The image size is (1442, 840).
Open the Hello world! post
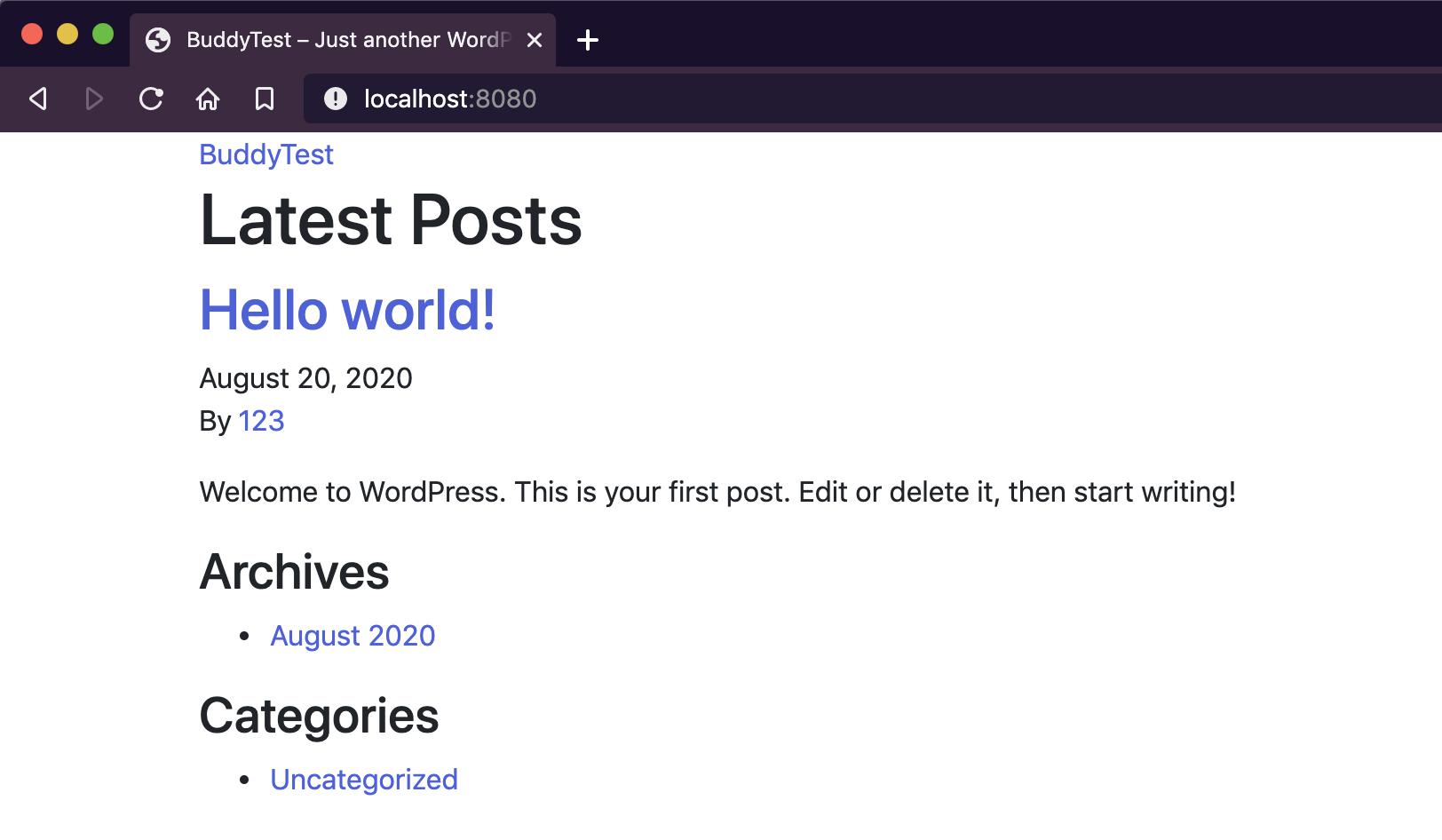[x=347, y=310]
